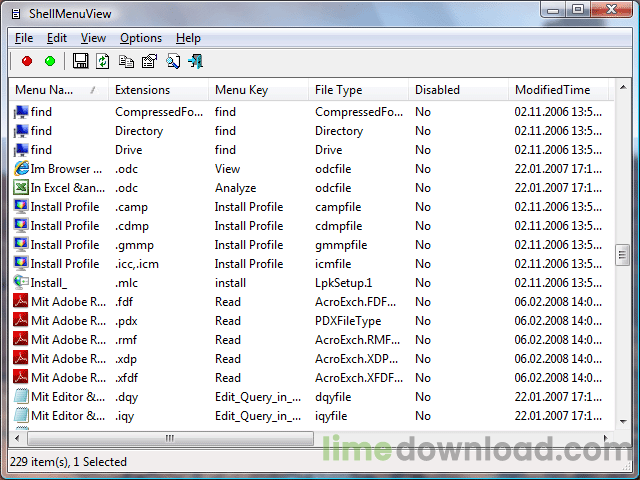This screenshot has height=480, width=640.
Task: Click the 'LpkSetup.1' file type cell
Action: 344,283
